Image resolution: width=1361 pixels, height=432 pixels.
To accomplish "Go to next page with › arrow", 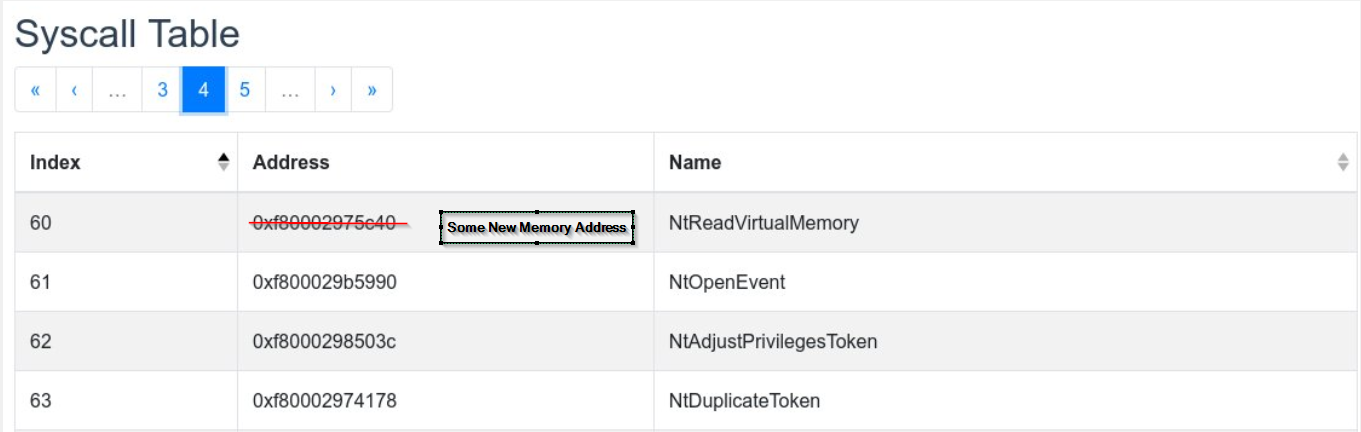I will (x=333, y=90).
